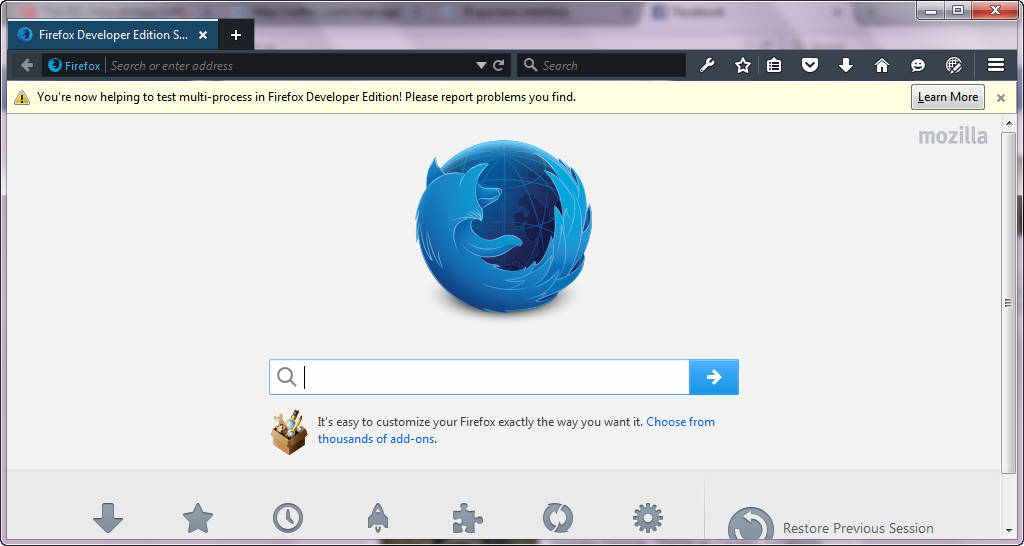Submit search with blue arrow button
The image size is (1024, 546).
(714, 377)
